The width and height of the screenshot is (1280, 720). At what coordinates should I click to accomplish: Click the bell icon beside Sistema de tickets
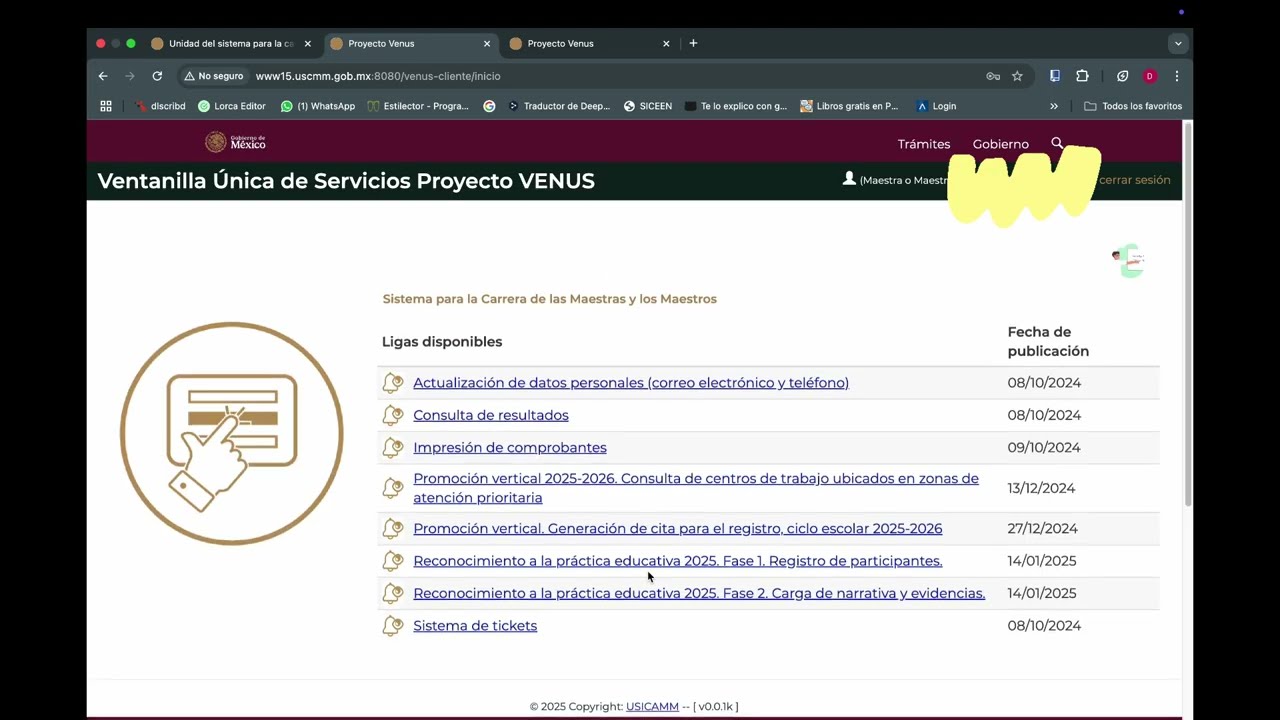click(x=393, y=626)
